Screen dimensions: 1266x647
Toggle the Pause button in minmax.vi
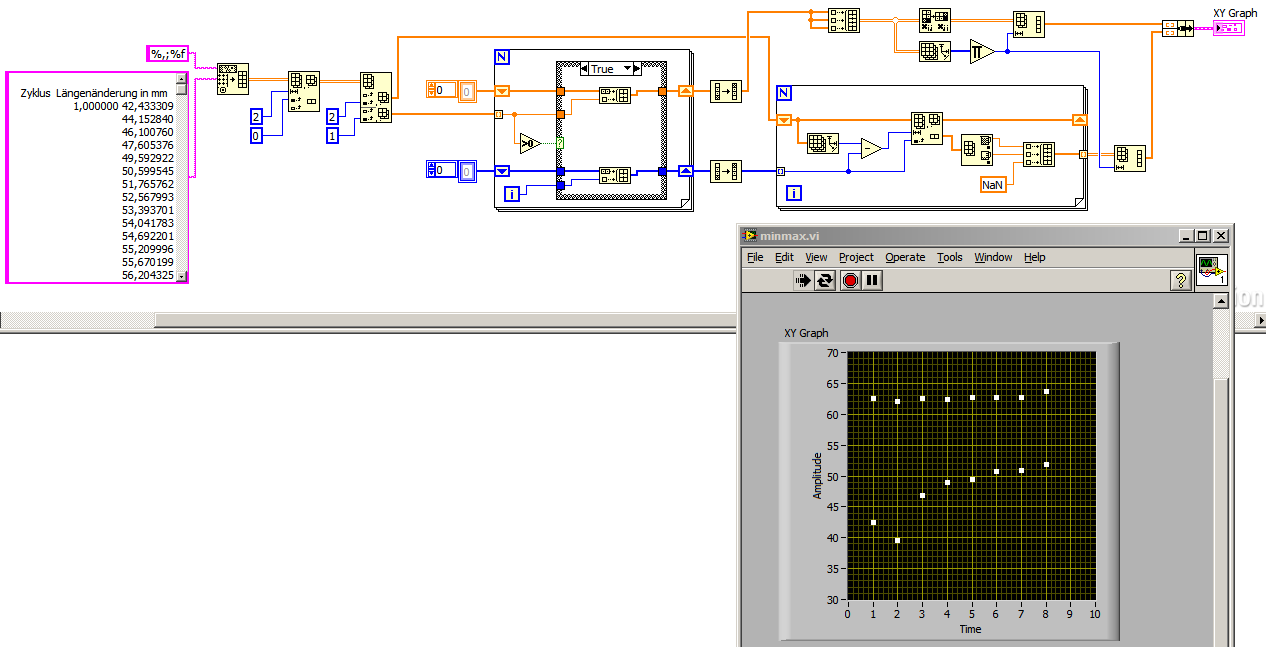[x=873, y=280]
